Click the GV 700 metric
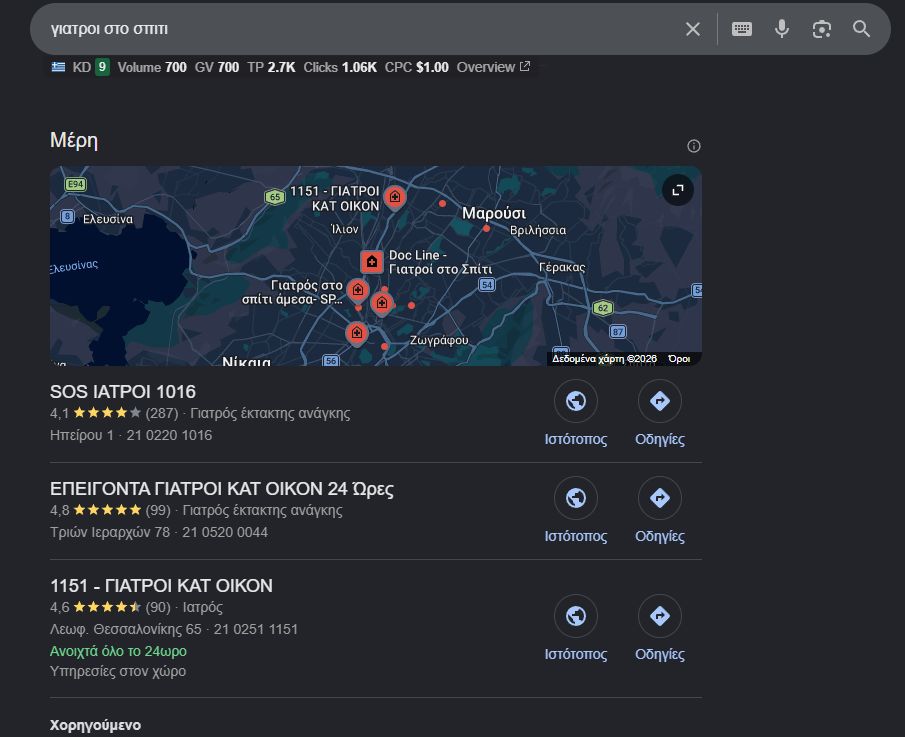 [216, 68]
